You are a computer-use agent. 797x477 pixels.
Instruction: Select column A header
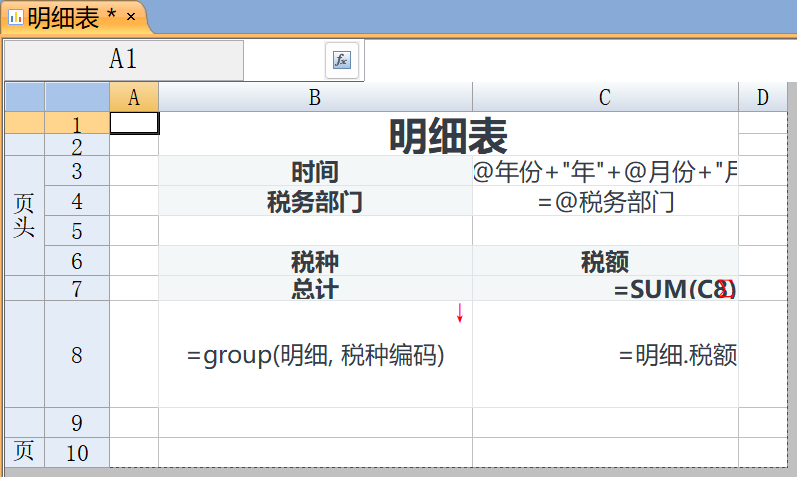[134, 97]
